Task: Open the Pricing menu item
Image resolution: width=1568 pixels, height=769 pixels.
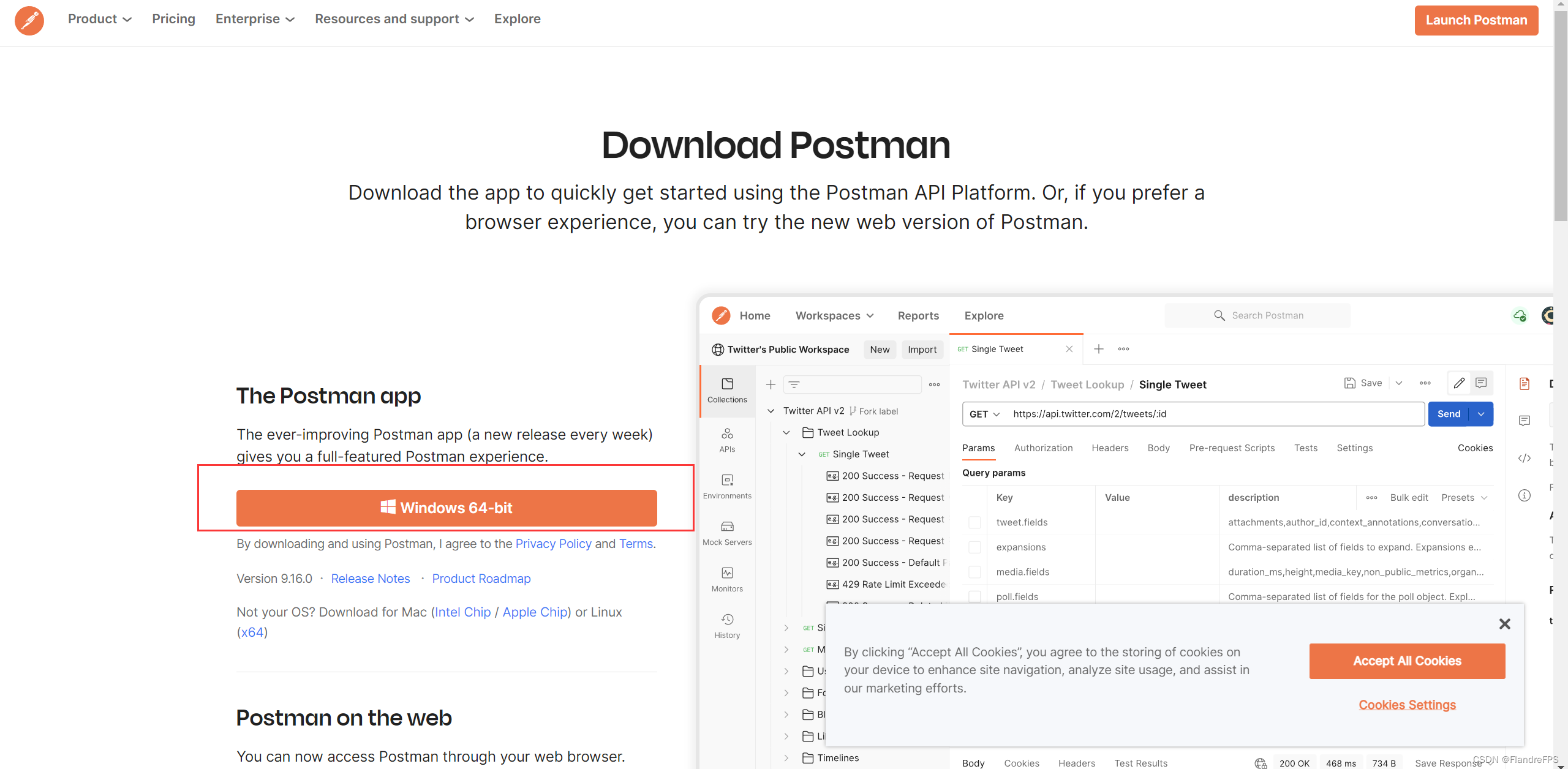Action: (x=173, y=19)
